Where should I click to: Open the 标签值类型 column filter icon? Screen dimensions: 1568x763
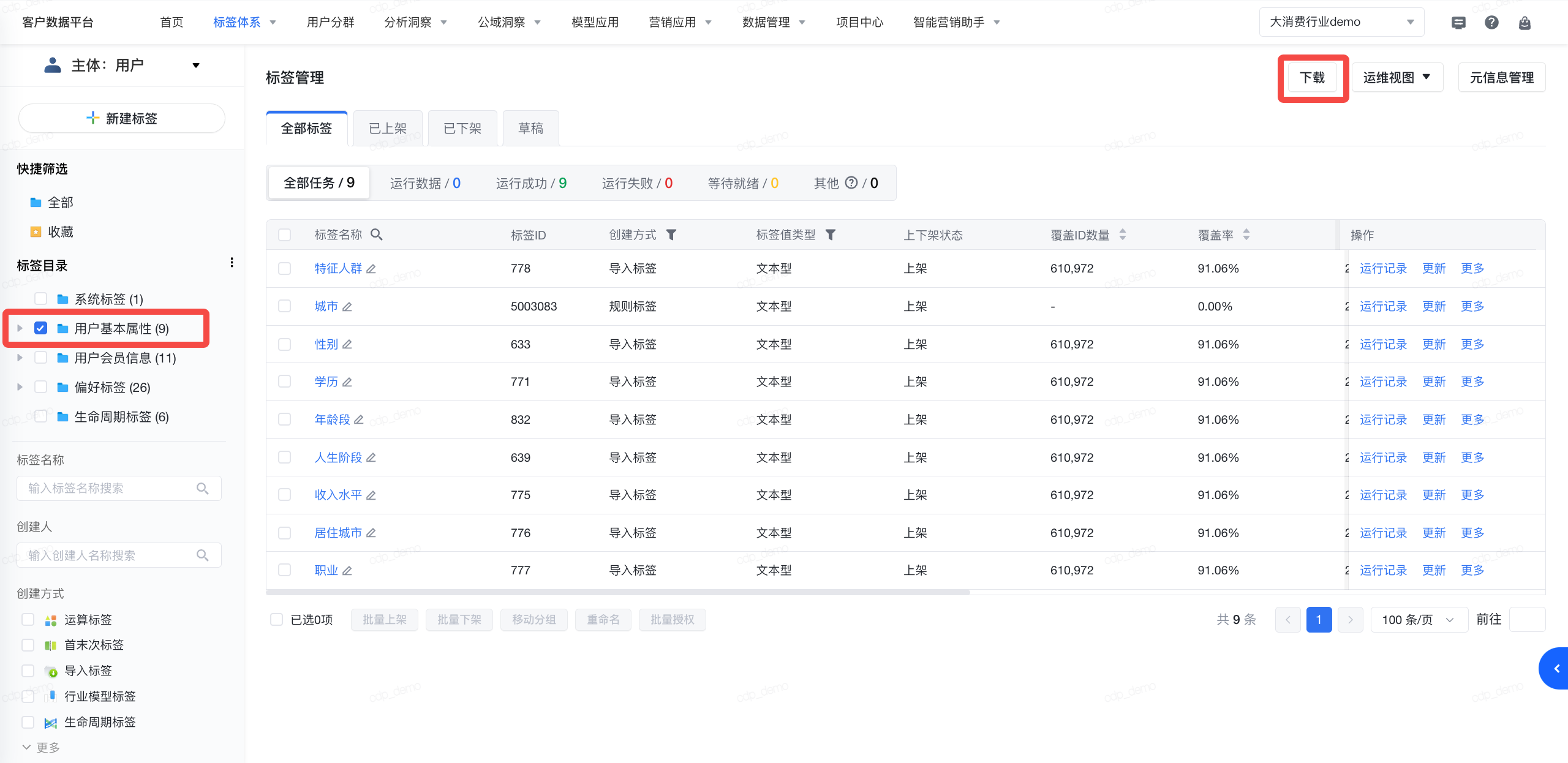(831, 235)
